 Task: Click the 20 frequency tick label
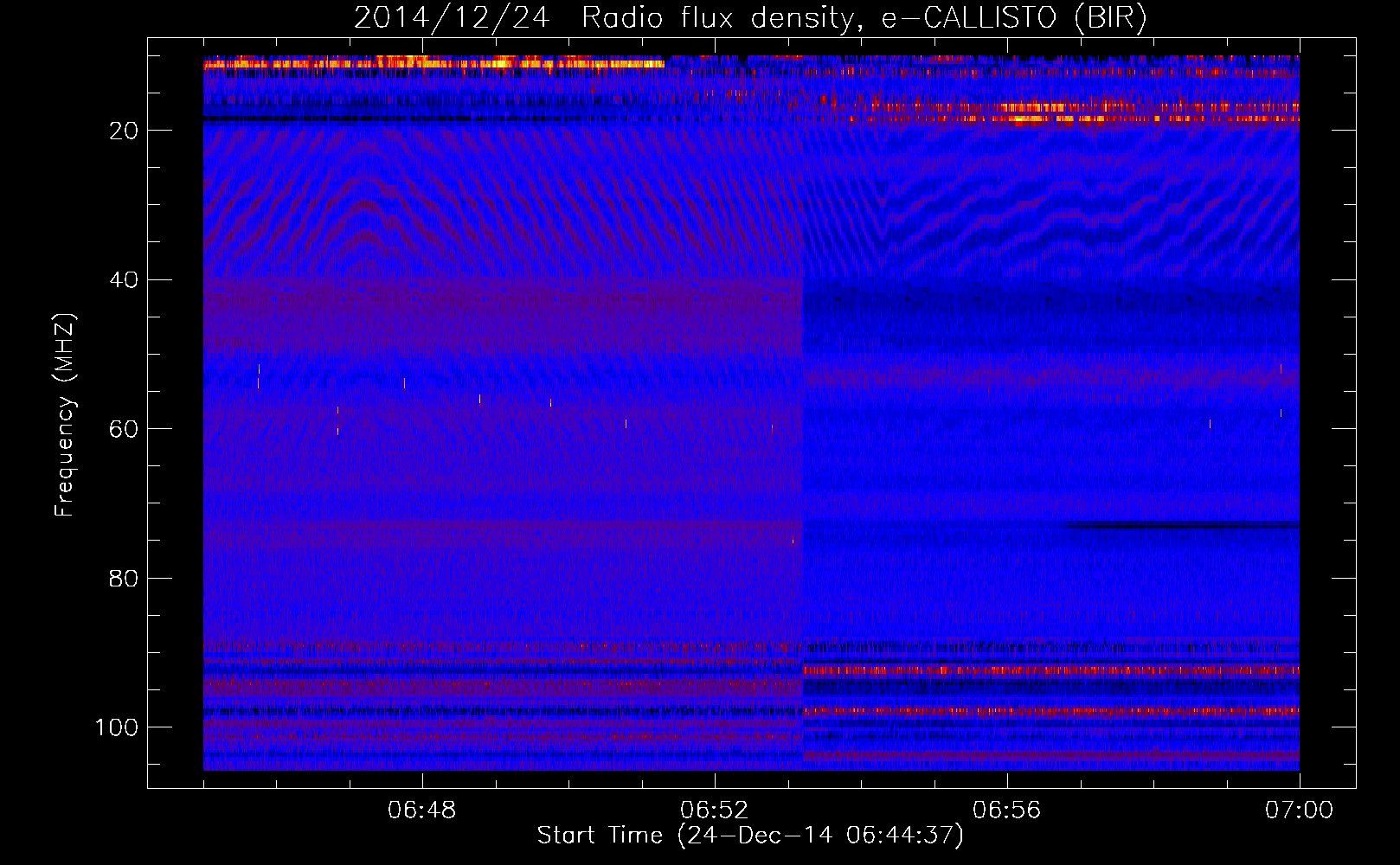124,131
